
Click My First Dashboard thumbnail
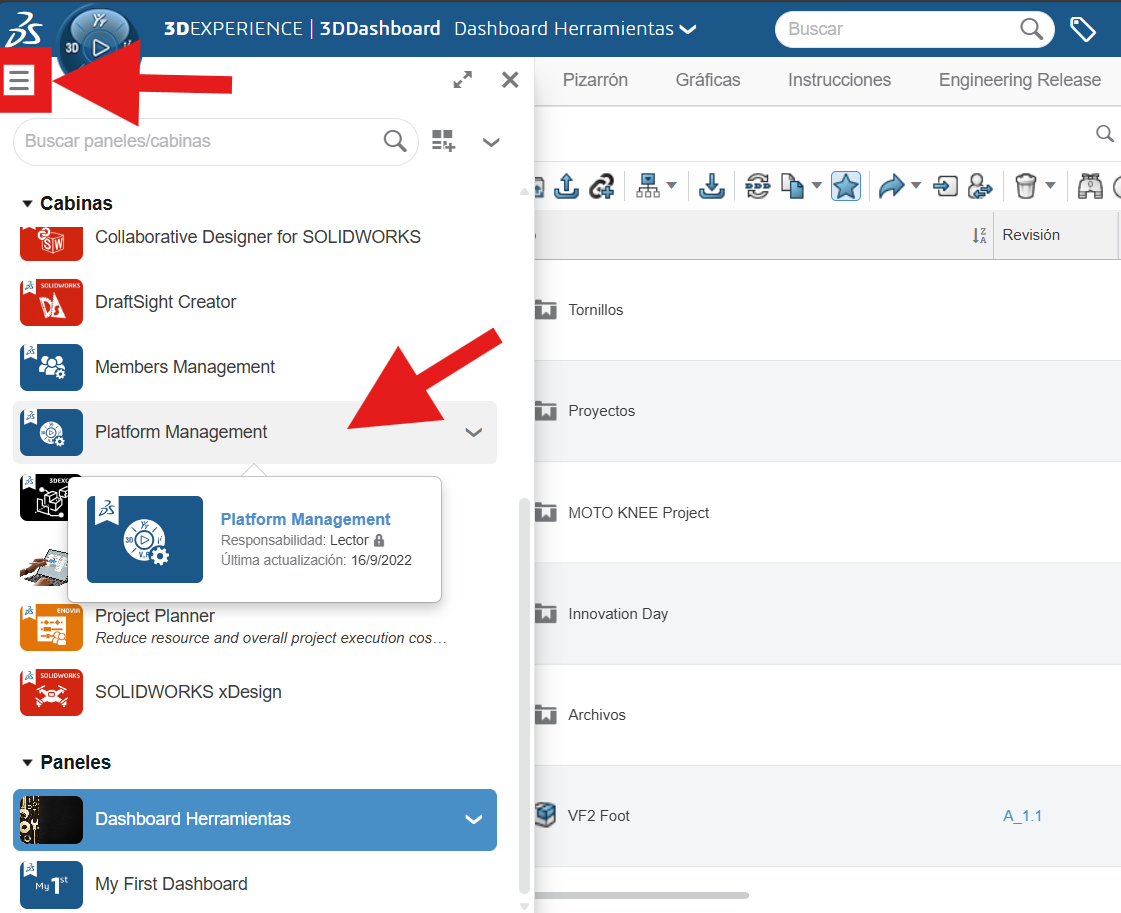51,885
